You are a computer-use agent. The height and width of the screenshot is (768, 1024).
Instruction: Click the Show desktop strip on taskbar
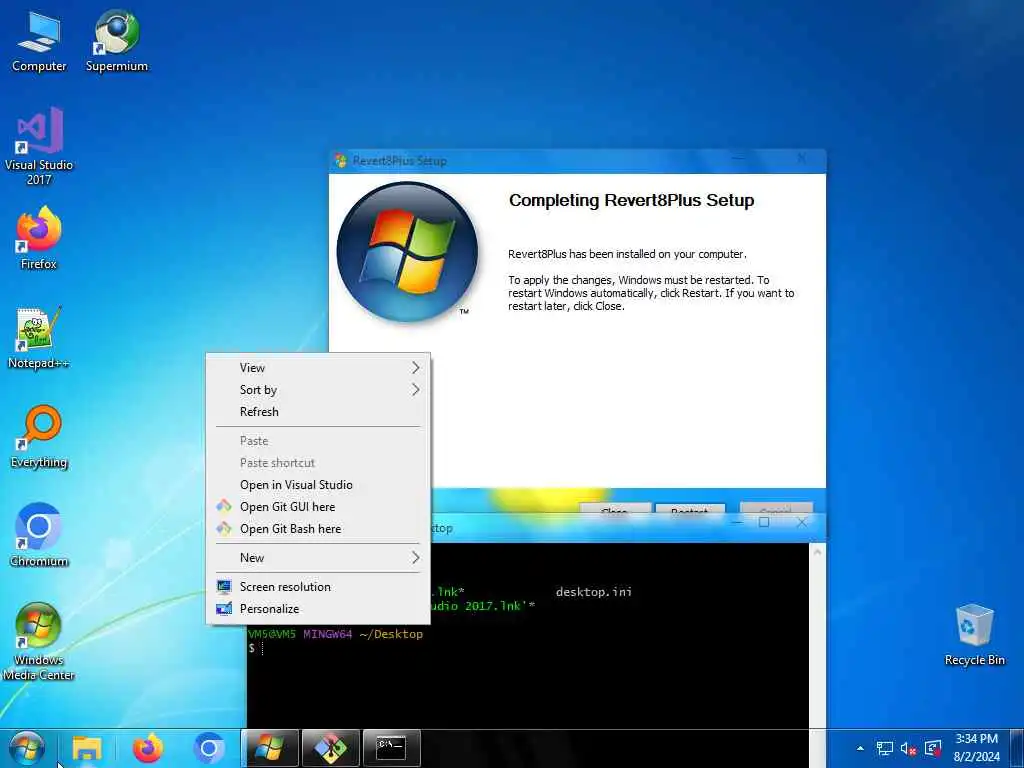click(x=1017, y=748)
